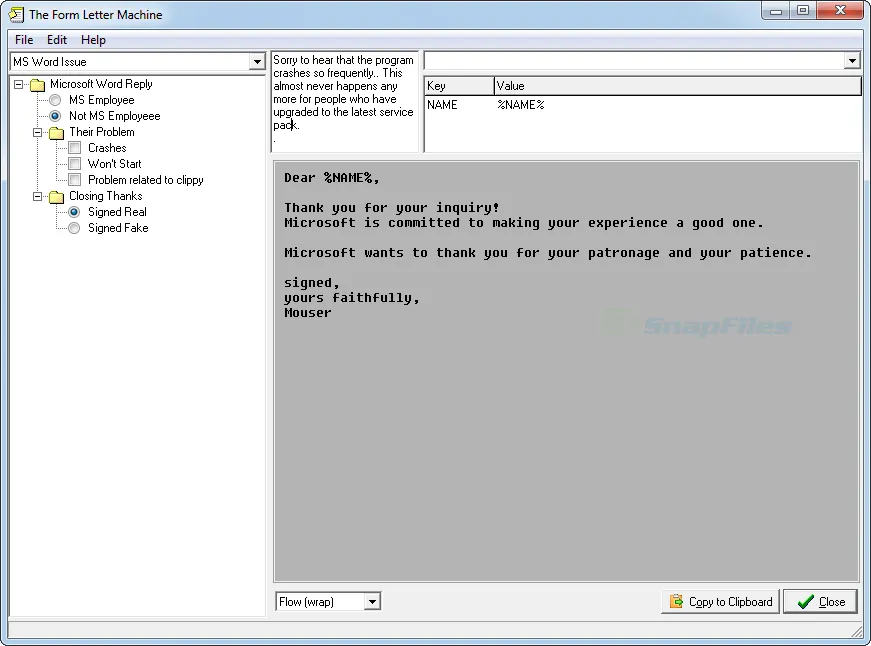Click the Closing Thanks folder icon

pyautogui.click(x=56, y=197)
